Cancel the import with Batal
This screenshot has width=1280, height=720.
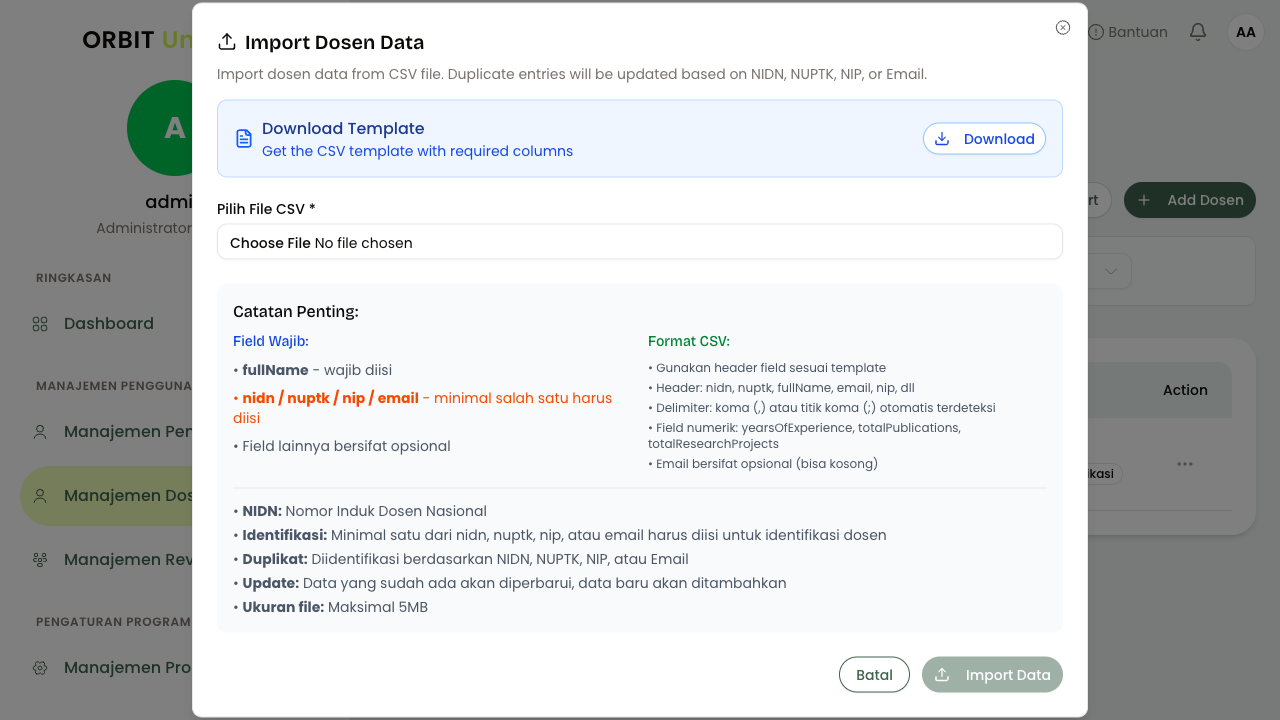tap(874, 675)
